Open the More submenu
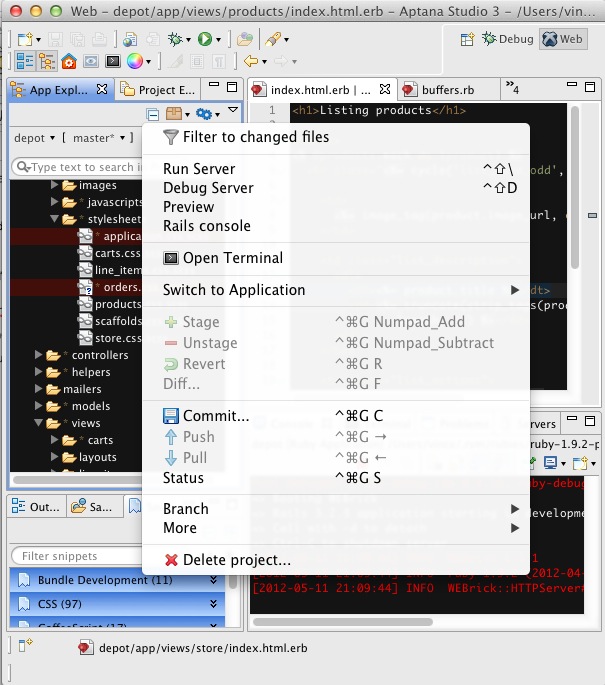605x685 pixels. [x=335, y=528]
